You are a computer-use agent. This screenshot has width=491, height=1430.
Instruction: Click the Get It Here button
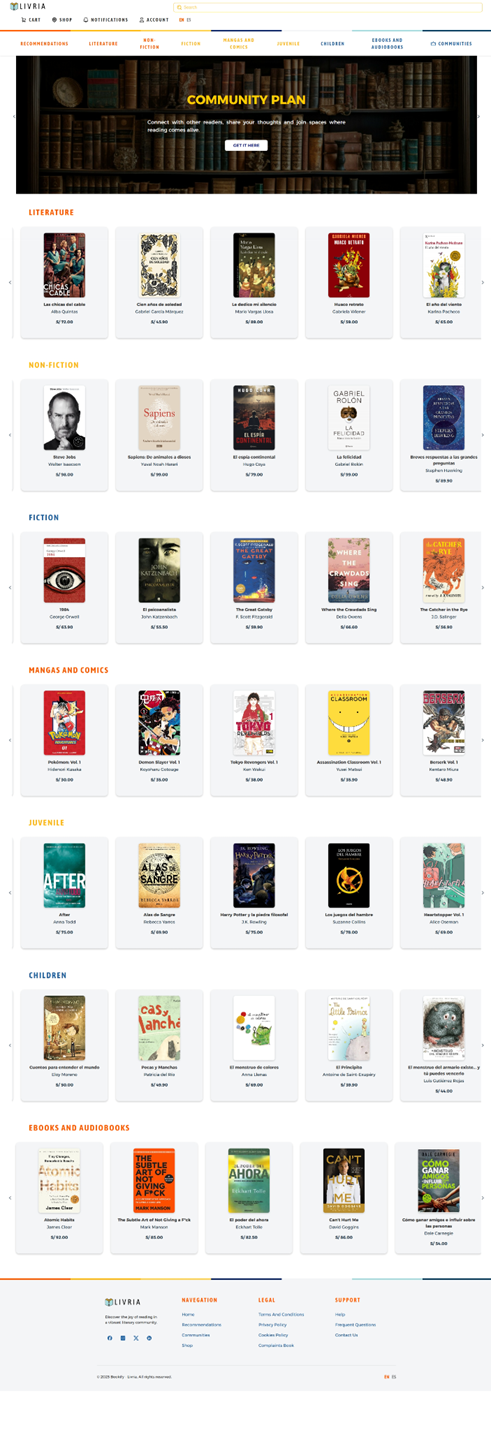(x=246, y=146)
